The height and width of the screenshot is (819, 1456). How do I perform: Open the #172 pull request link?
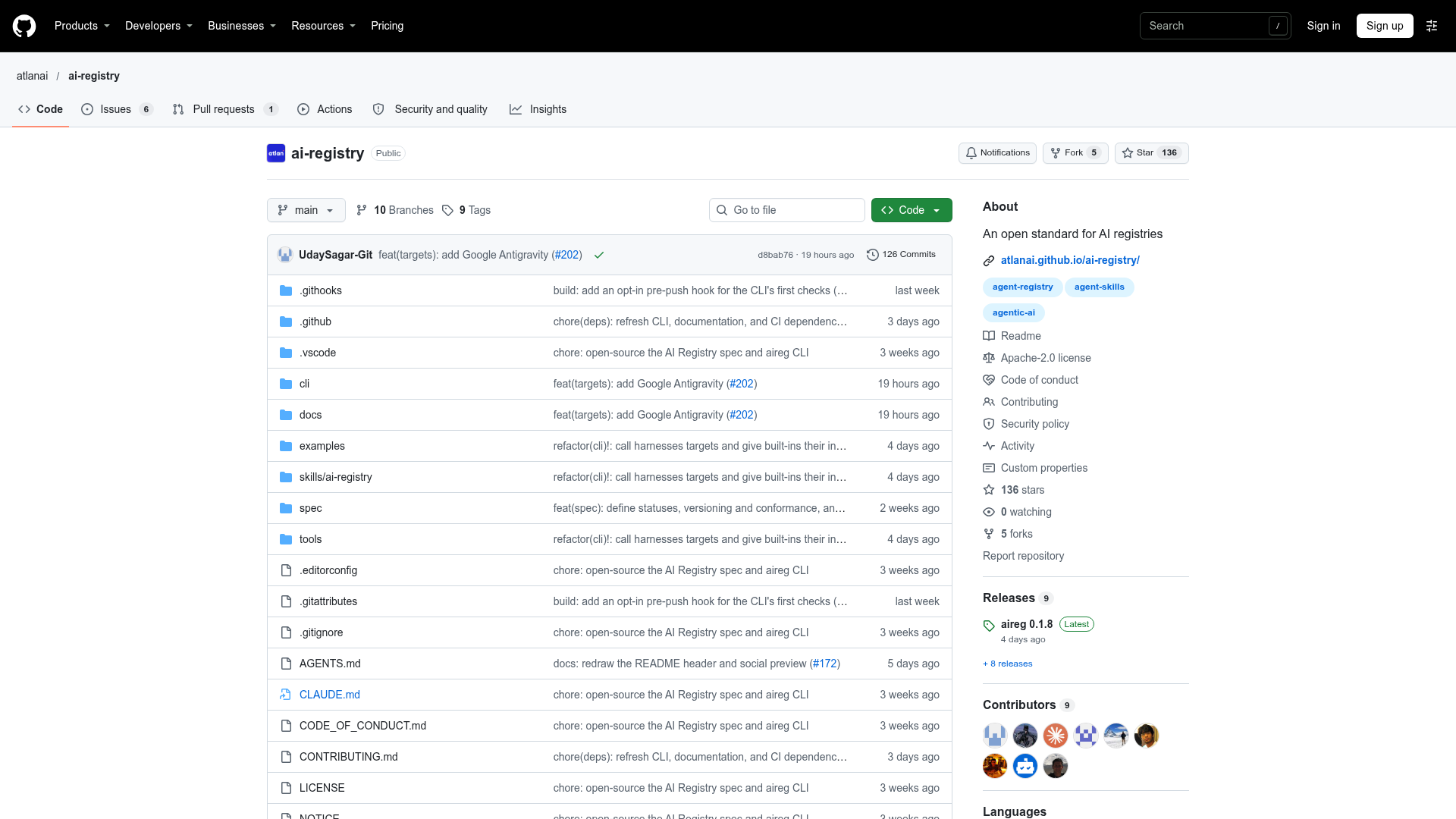click(x=825, y=664)
